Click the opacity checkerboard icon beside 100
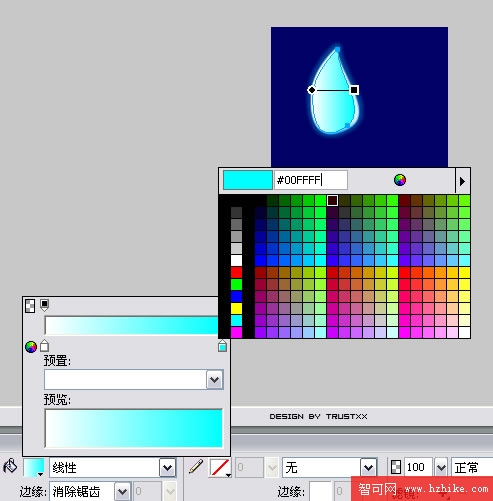This screenshot has height=501, width=493. click(x=396, y=467)
